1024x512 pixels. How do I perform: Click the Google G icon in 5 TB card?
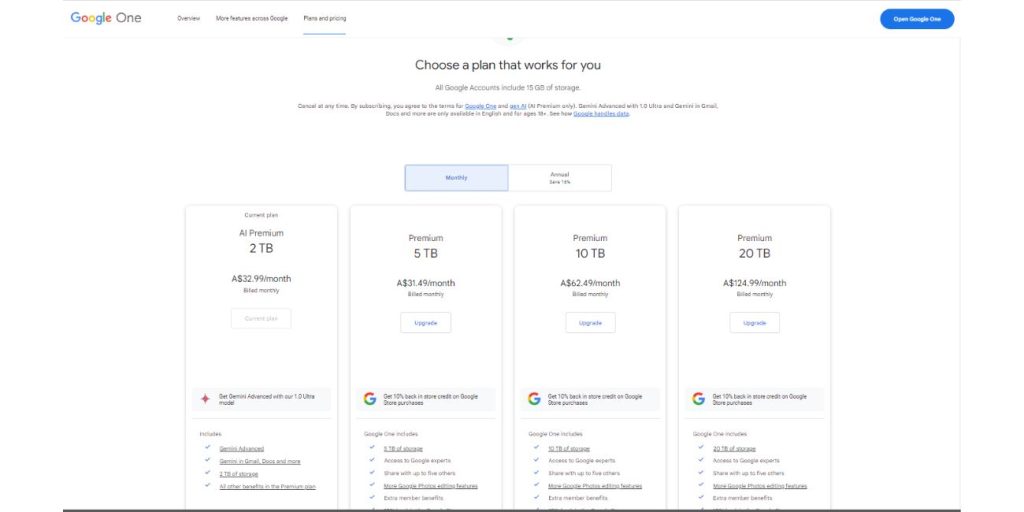click(x=369, y=398)
